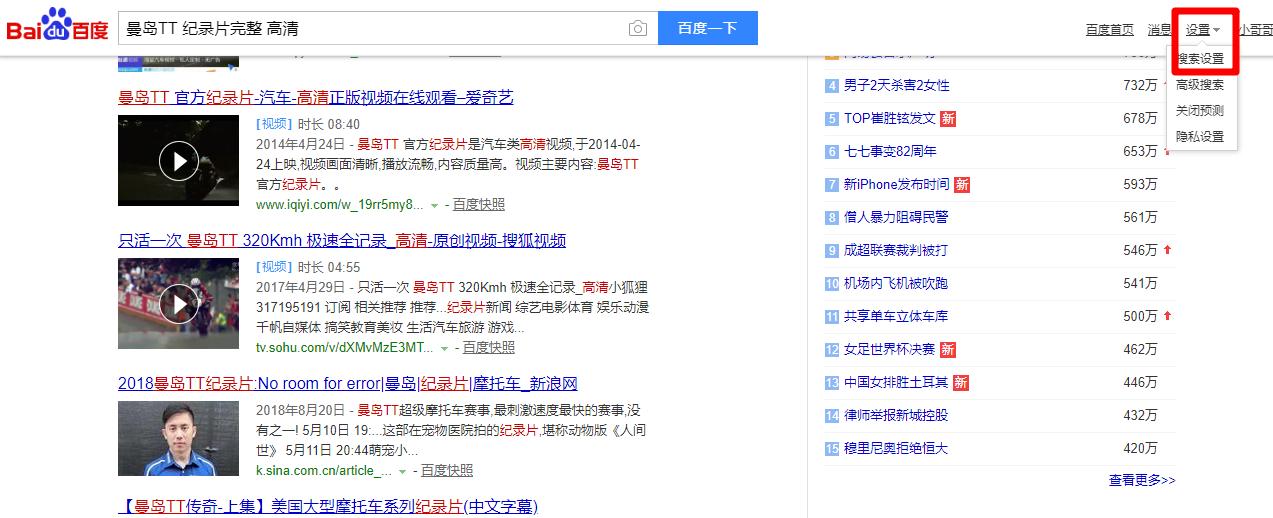Viewport: 1273px width, 518px height.
Task: Click red up arrow beside 546万
Action: [x=1167, y=250]
